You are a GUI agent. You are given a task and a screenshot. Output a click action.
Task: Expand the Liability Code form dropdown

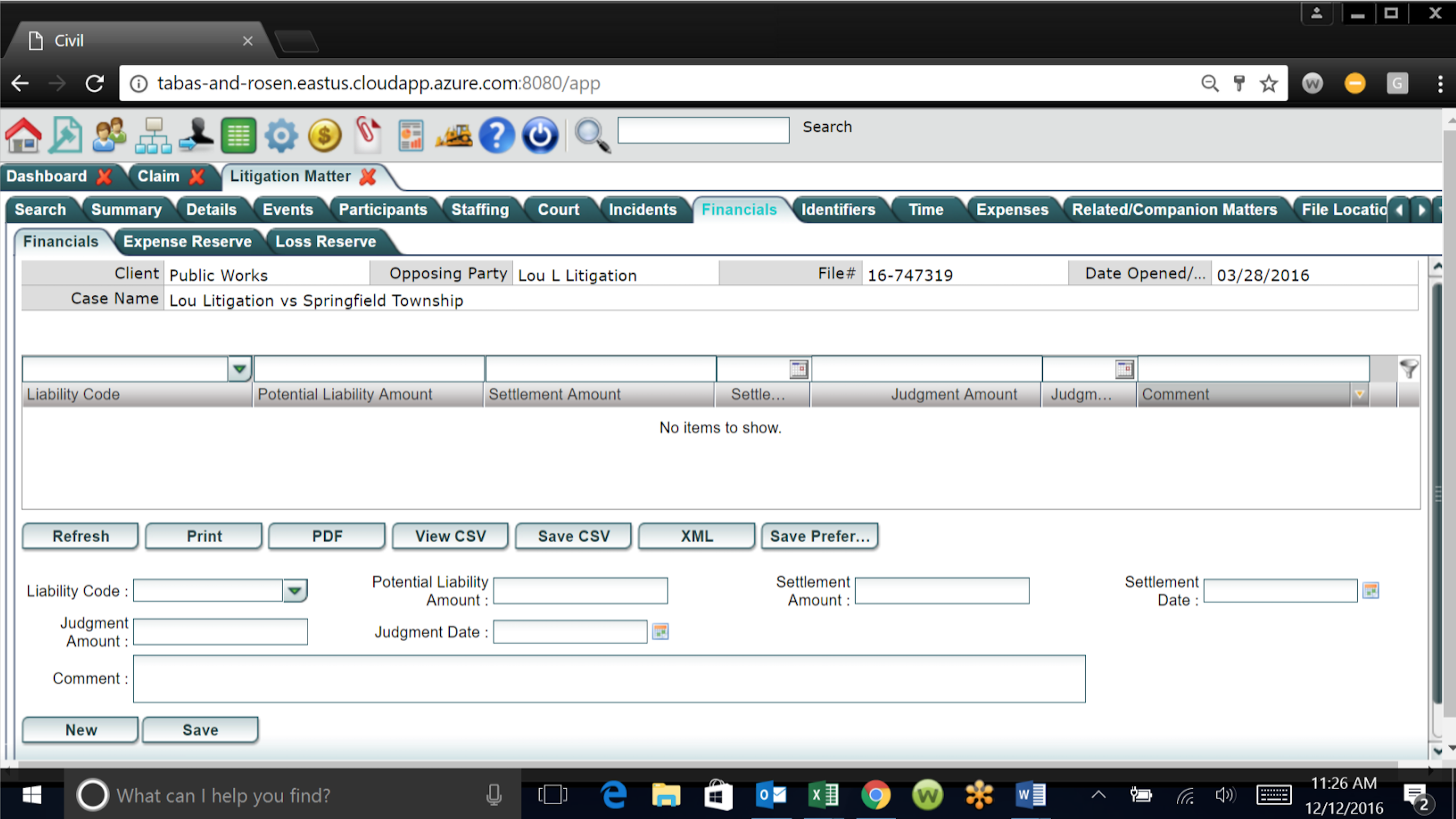coord(294,591)
